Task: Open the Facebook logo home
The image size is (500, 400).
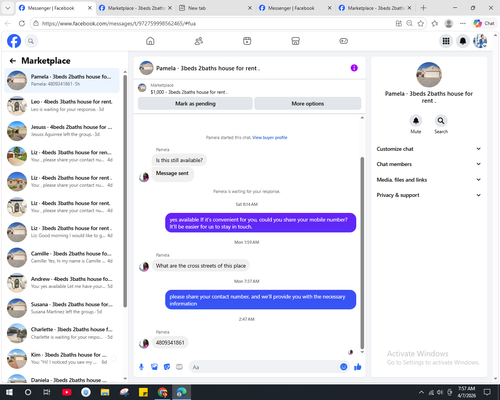Action: tap(14, 41)
